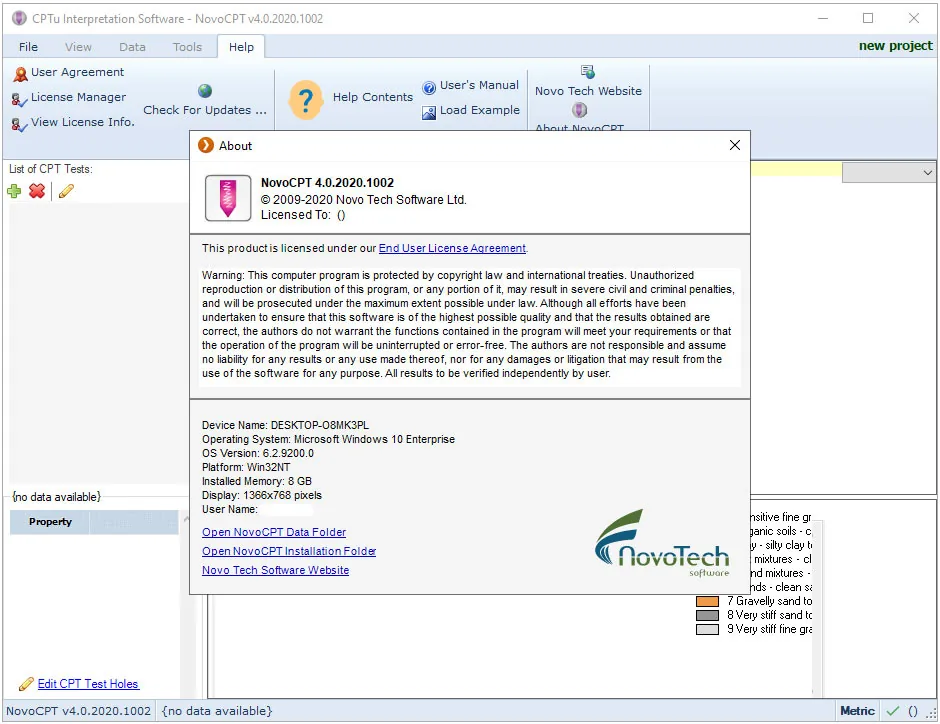Click Open NovoCPT Data Folder link
The image size is (940, 724).
pyautogui.click(x=274, y=532)
